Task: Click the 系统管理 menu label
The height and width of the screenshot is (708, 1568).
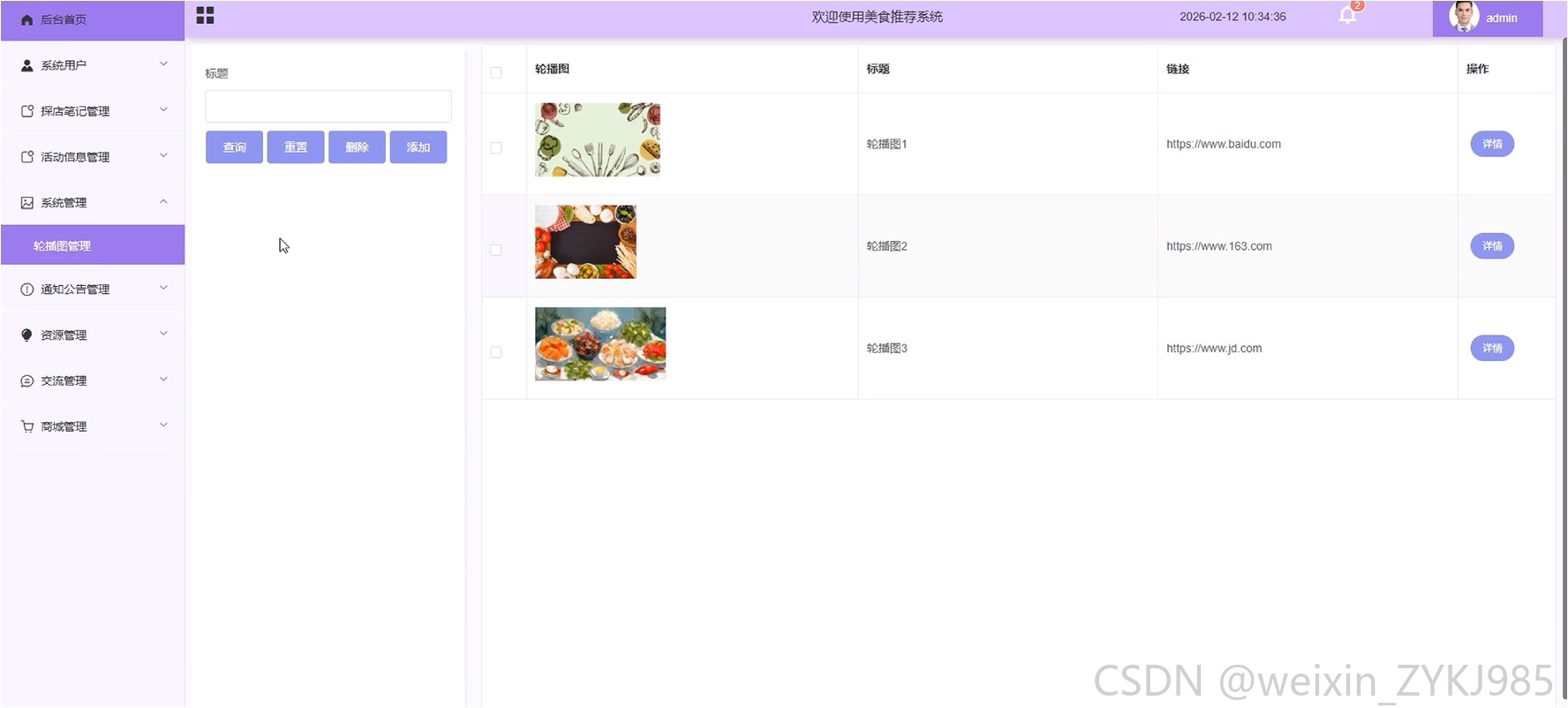Action: pyautogui.click(x=64, y=203)
